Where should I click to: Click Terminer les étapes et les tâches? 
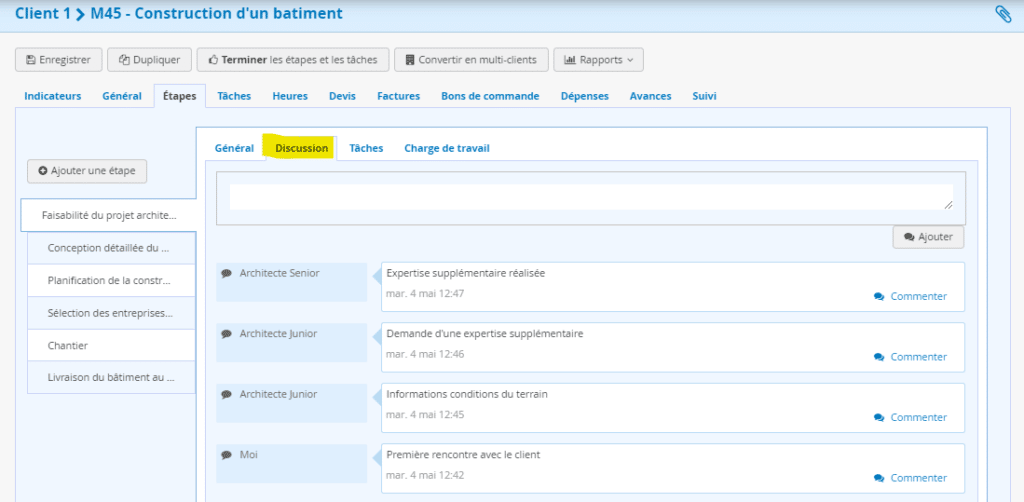pyautogui.click(x=292, y=60)
